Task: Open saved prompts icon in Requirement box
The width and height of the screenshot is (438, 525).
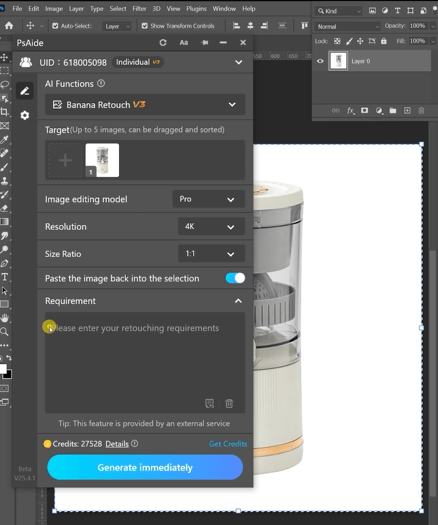Action: 210,403
